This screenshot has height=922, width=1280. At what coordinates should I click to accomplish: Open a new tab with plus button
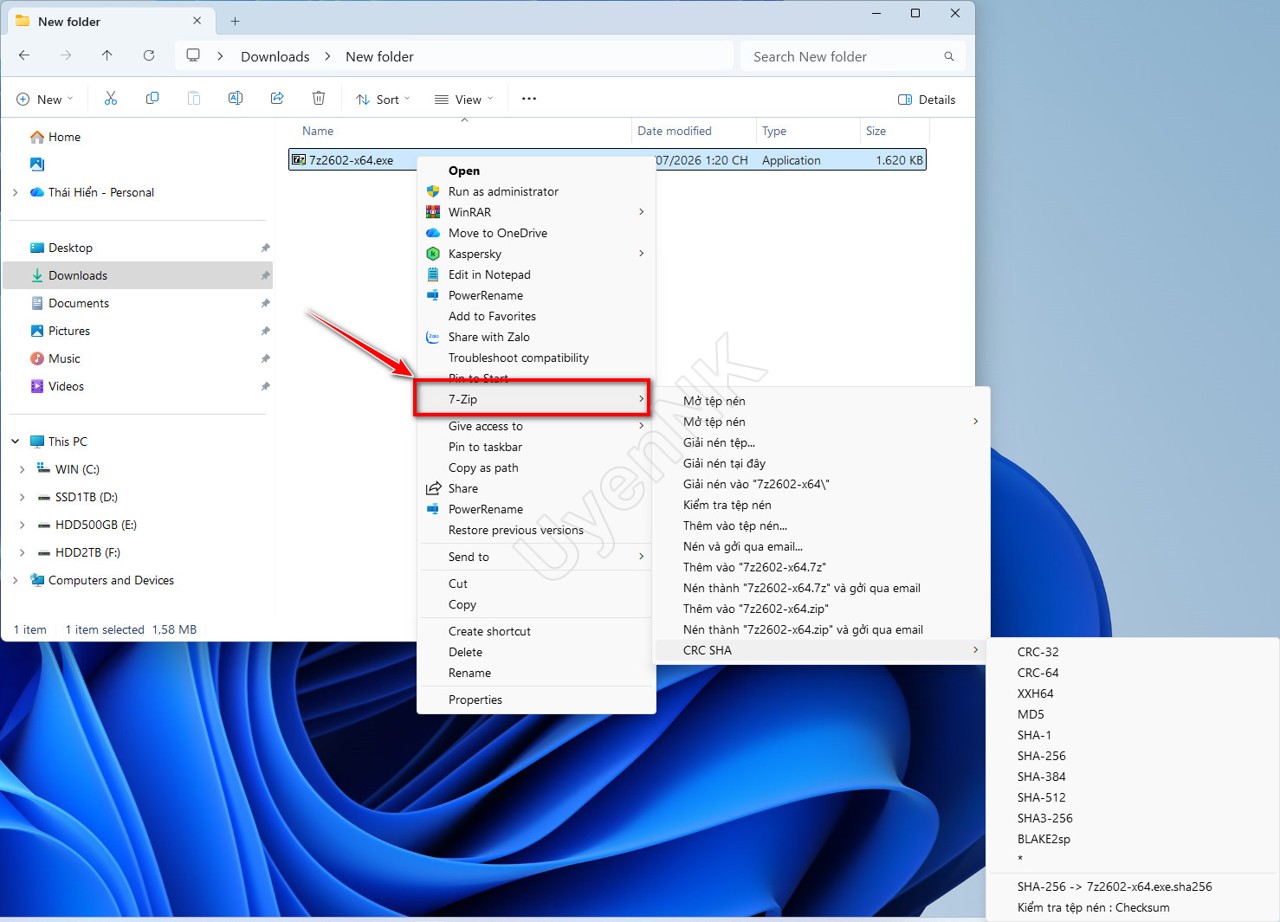coord(235,21)
